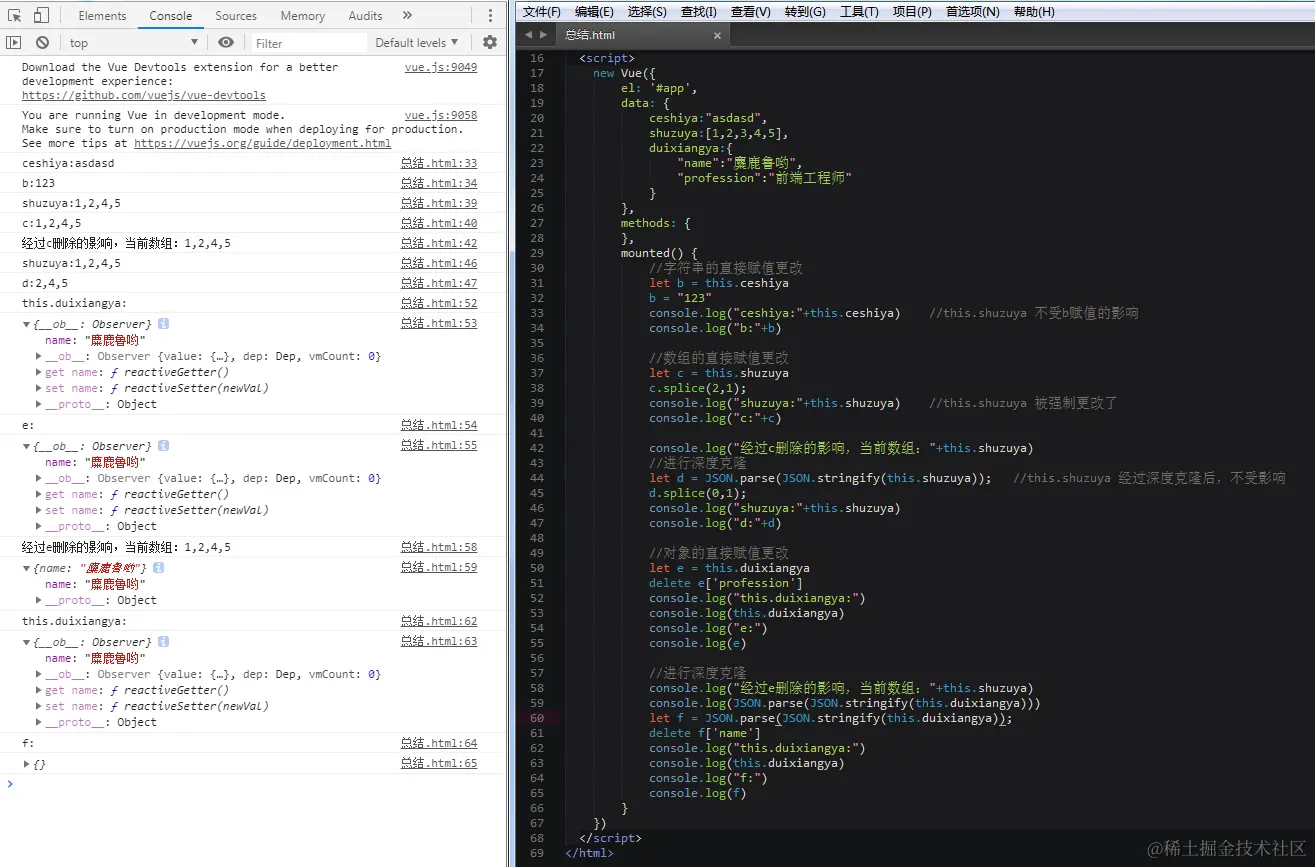Open the DevTools three-dot customize menu
This screenshot has width=1315, height=867.
490,15
